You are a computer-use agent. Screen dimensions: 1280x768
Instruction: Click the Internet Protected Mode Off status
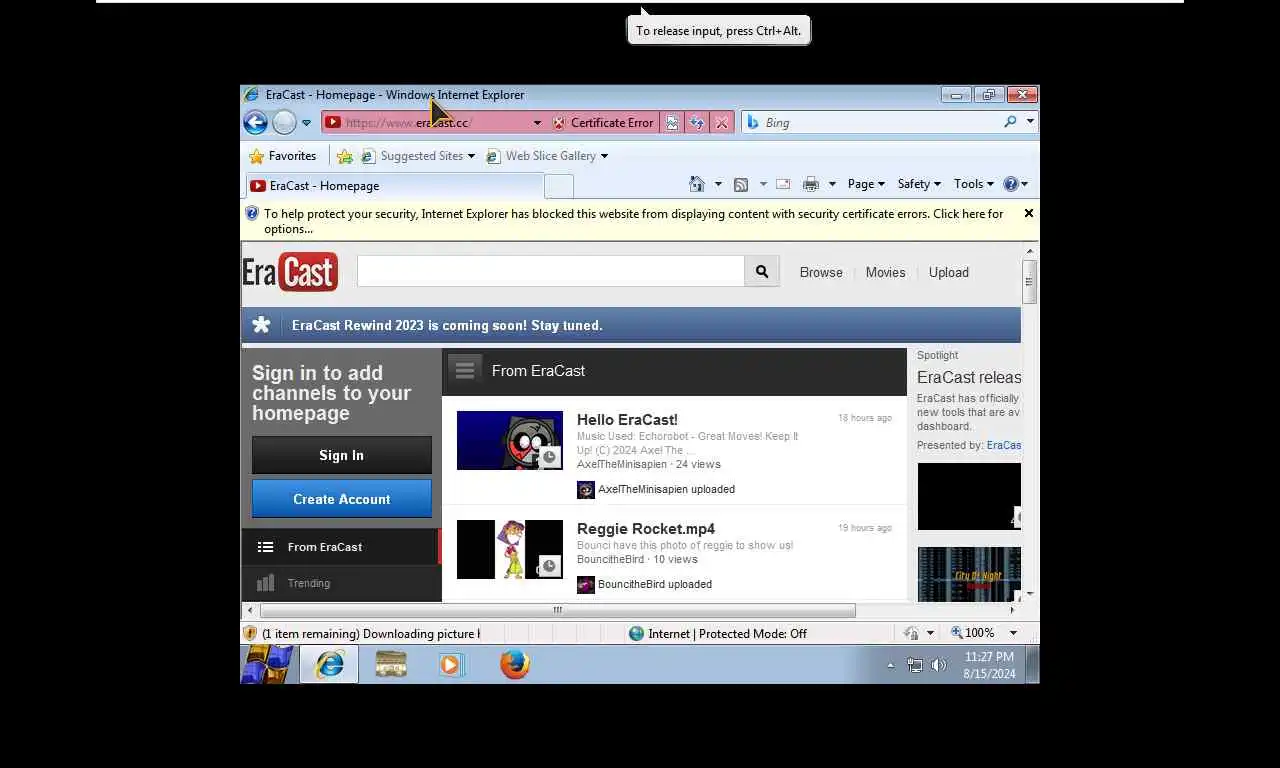(x=718, y=633)
